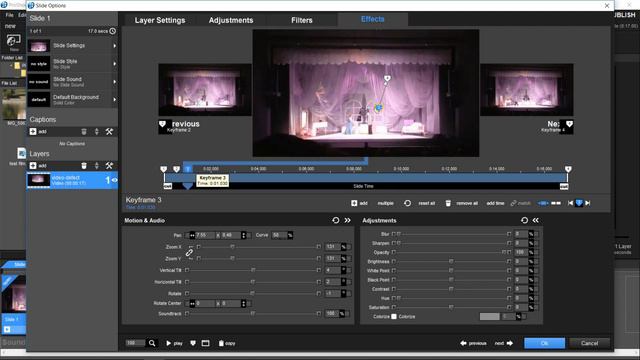This screenshot has height=360, width=640.
Task: Click previous keyframe marker icon under left thumbnail
Action: [162, 124]
